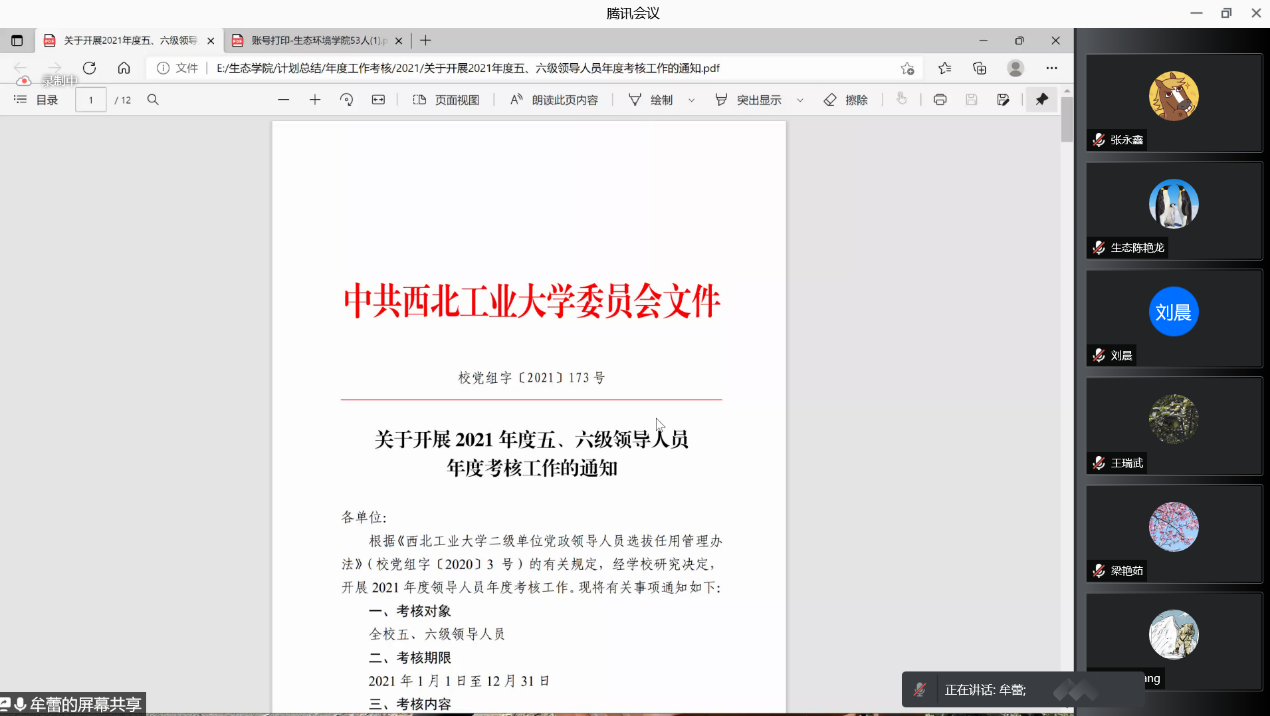Click the fit to width icon
The width and height of the screenshot is (1270, 716).
378,100
